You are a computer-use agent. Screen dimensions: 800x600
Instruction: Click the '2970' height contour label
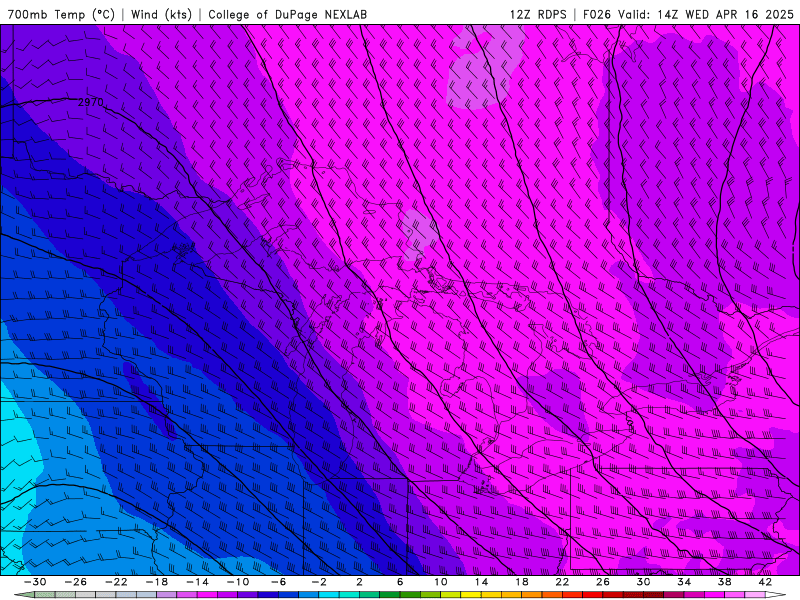point(90,103)
